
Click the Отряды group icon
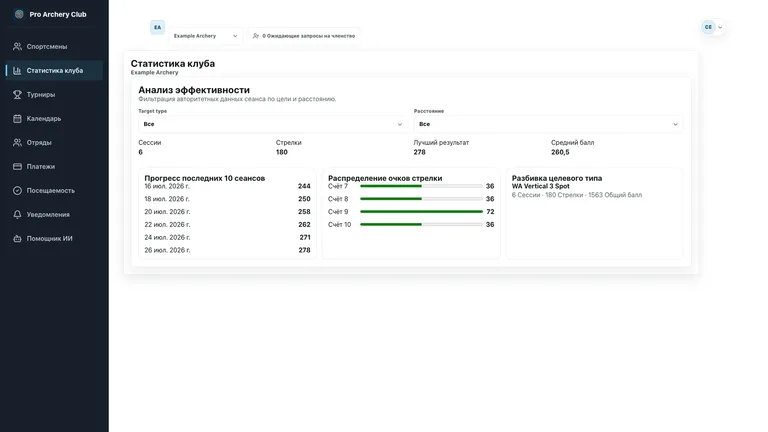(17, 143)
